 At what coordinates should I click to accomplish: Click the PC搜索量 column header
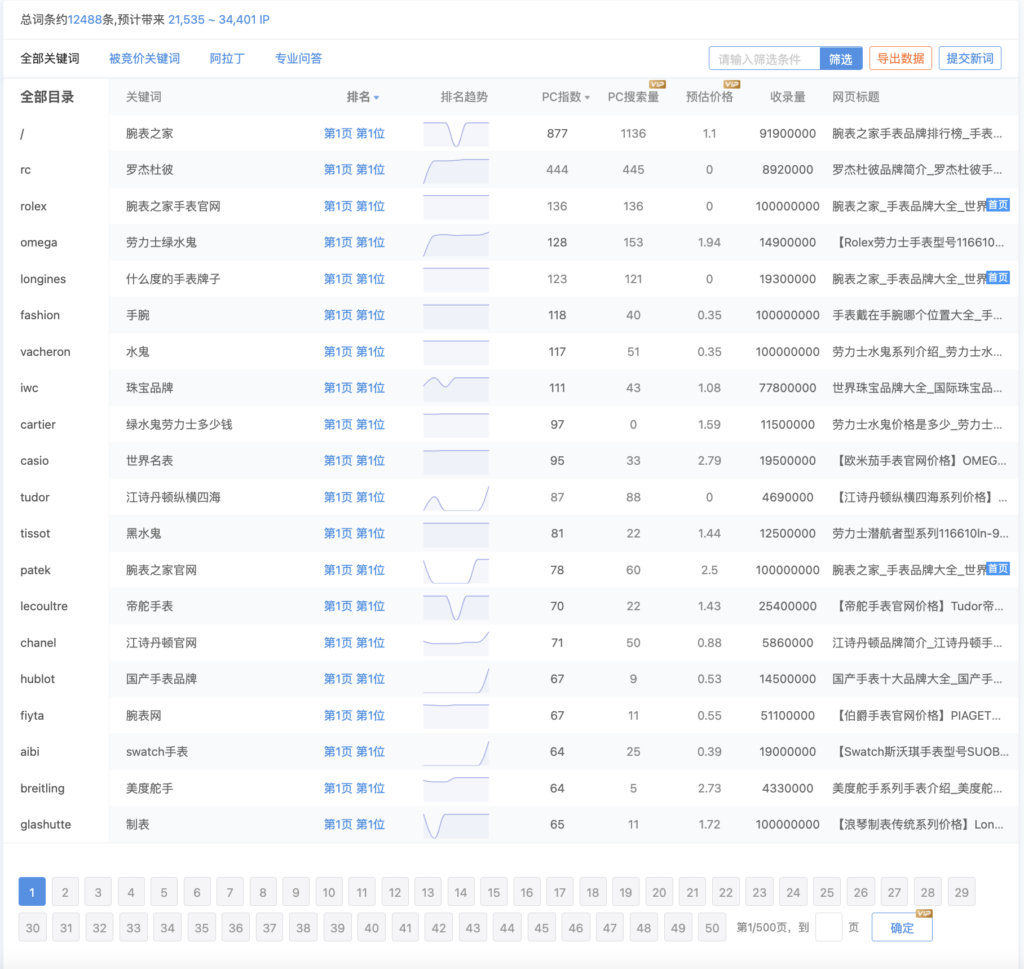[633, 97]
